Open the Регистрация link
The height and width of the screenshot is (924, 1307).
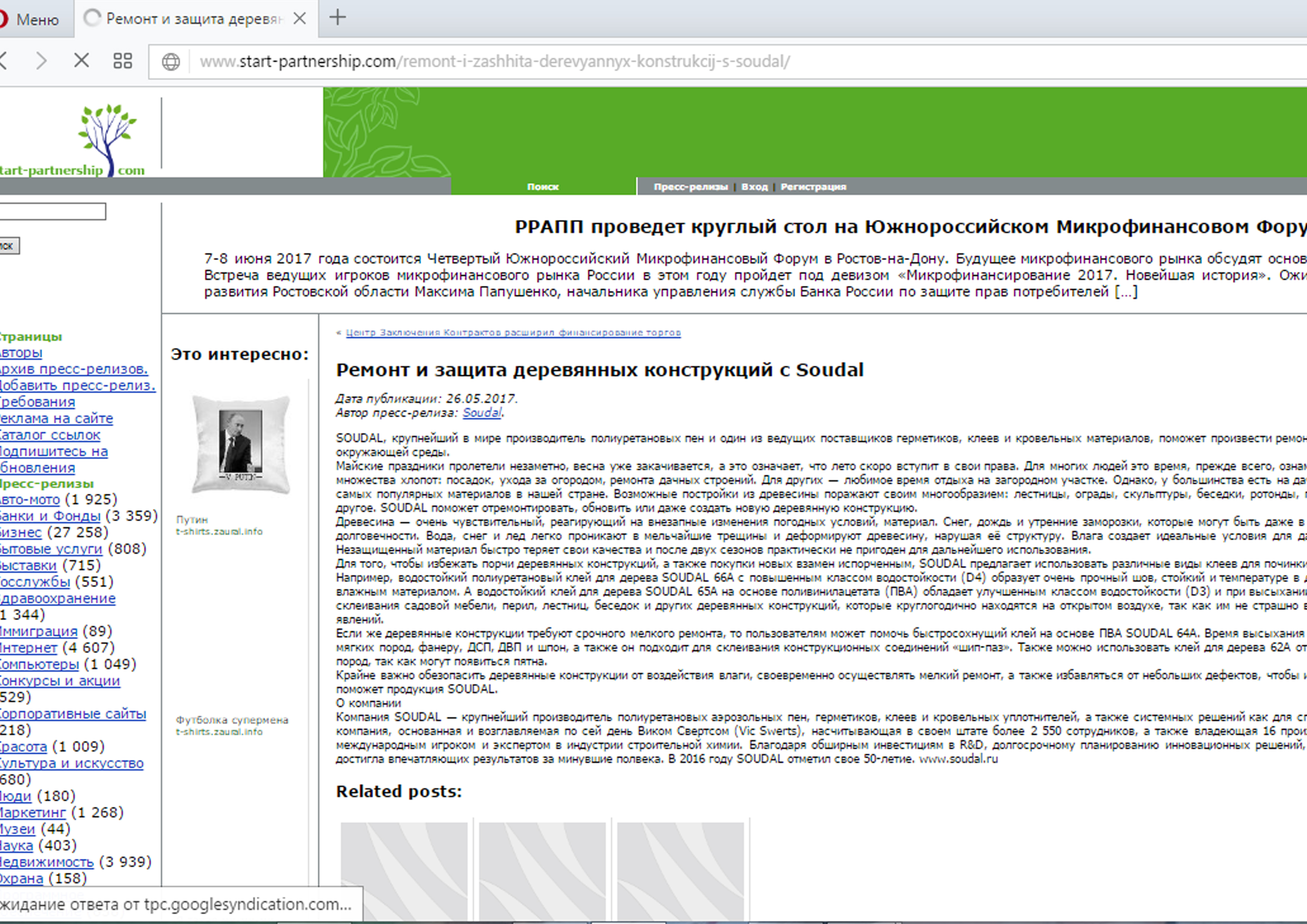tap(813, 187)
